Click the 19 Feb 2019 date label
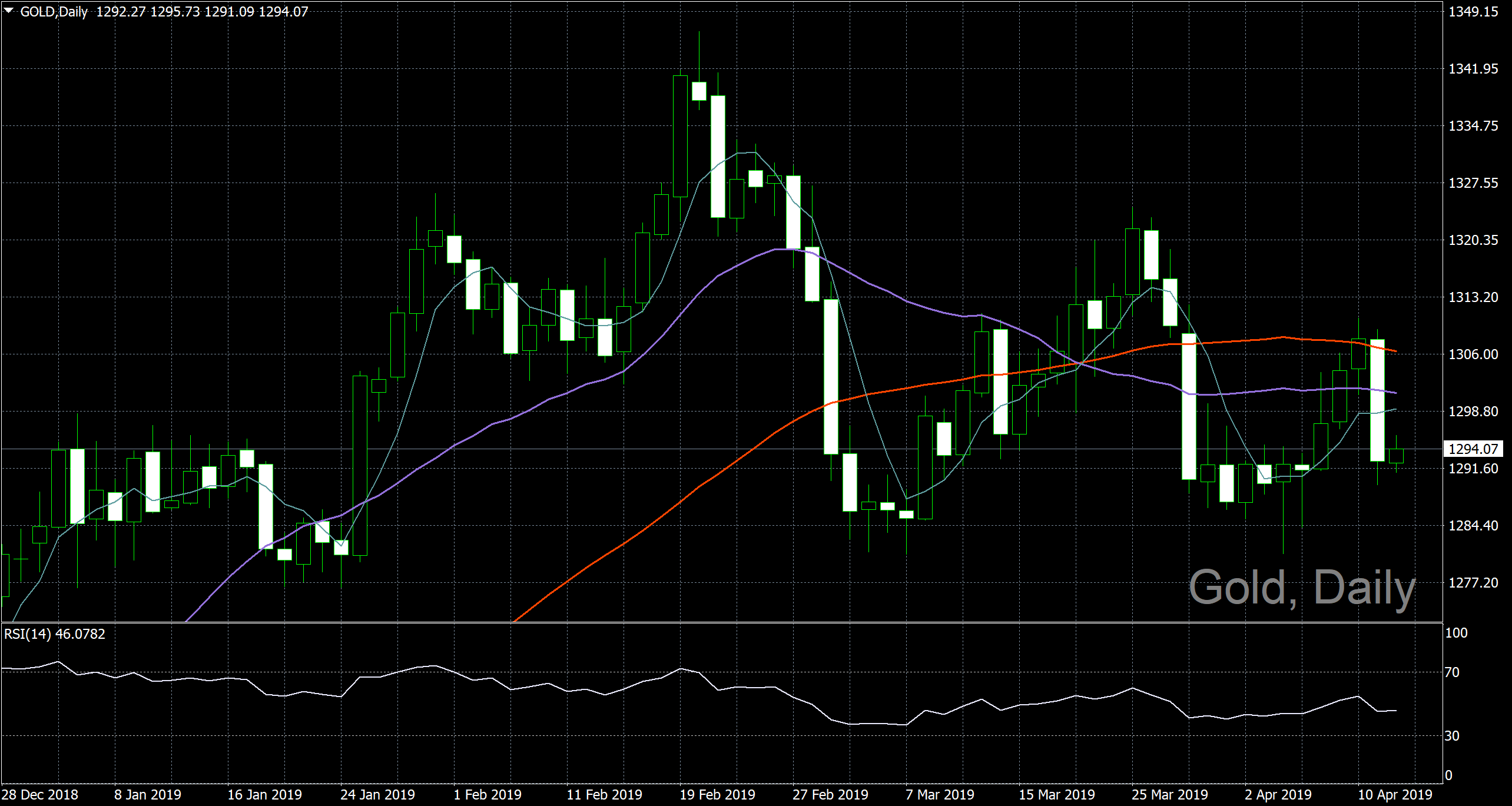1512x806 pixels. coord(717,795)
